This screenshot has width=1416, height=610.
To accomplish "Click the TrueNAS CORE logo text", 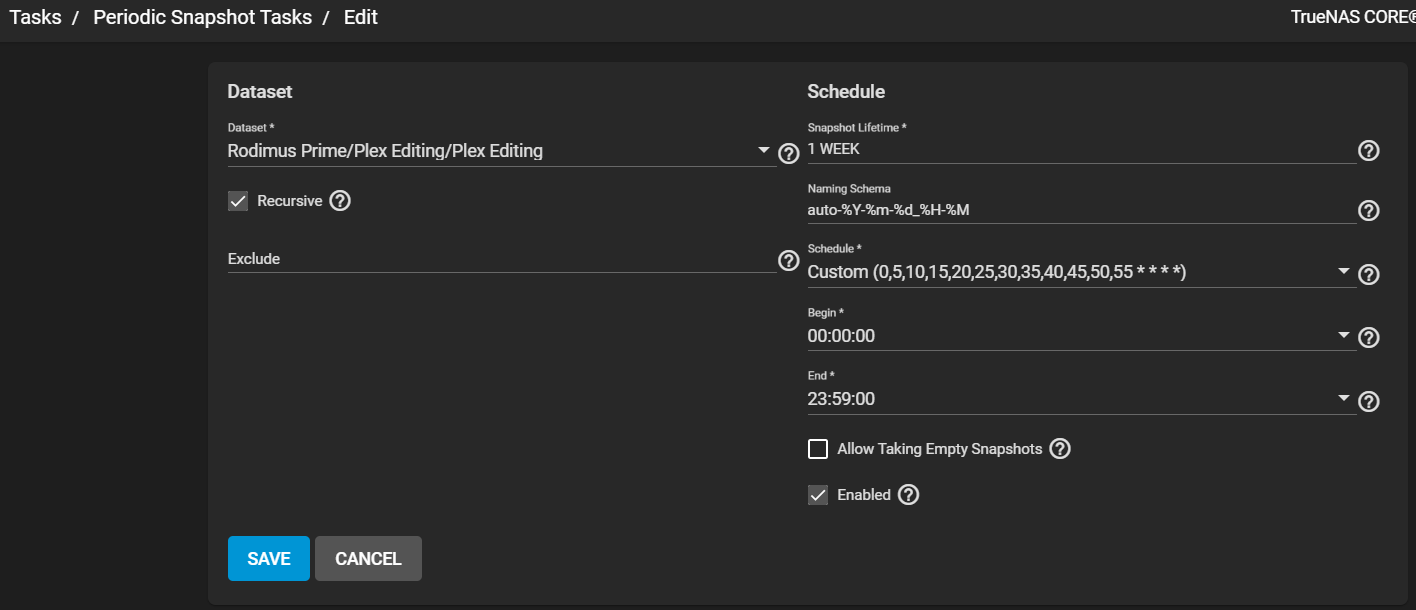I will [1353, 17].
